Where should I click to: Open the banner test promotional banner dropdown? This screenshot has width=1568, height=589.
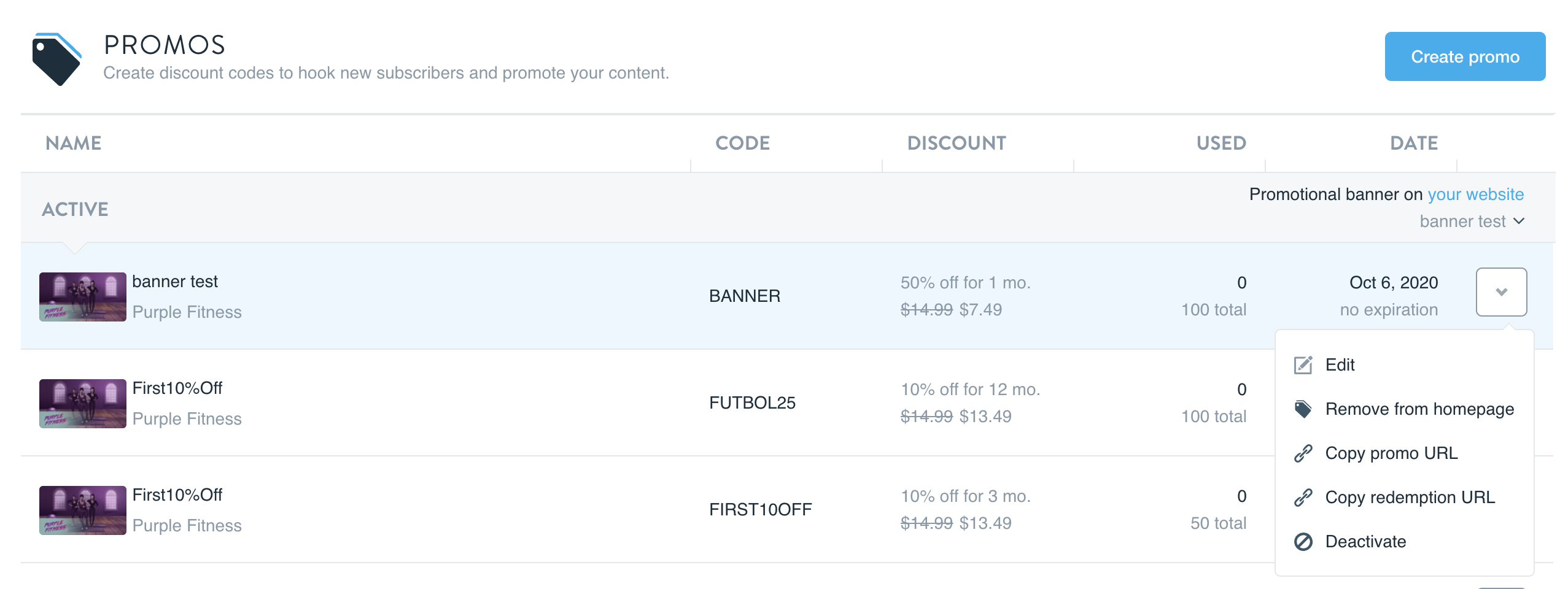pos(1471,221)
